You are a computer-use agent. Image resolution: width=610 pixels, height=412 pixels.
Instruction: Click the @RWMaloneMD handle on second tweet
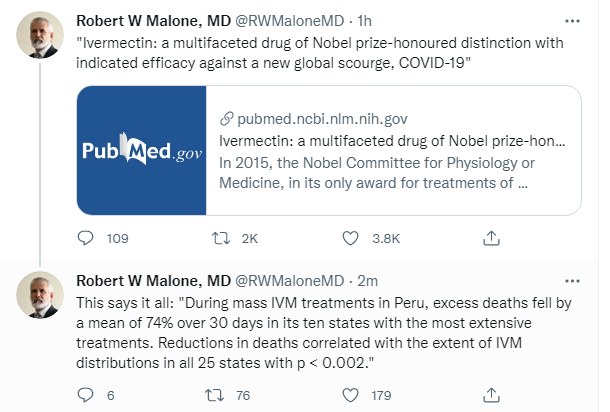coord(289,281)
